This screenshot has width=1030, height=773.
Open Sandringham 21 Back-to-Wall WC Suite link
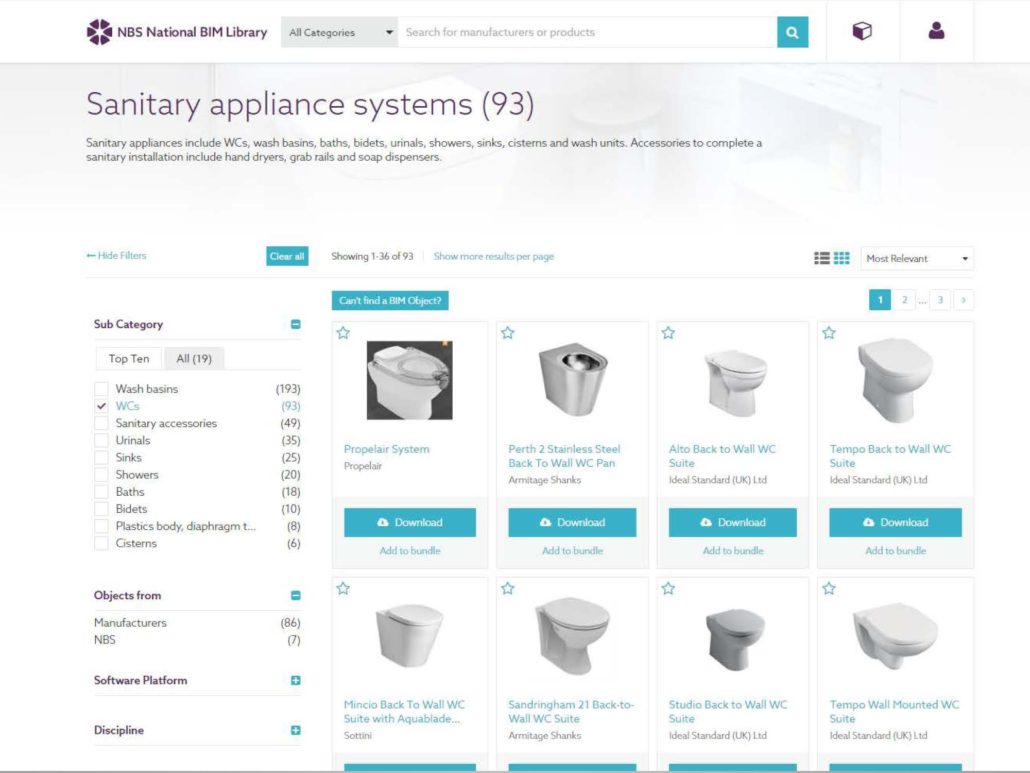pyautogui.click(x=571, y=711)
